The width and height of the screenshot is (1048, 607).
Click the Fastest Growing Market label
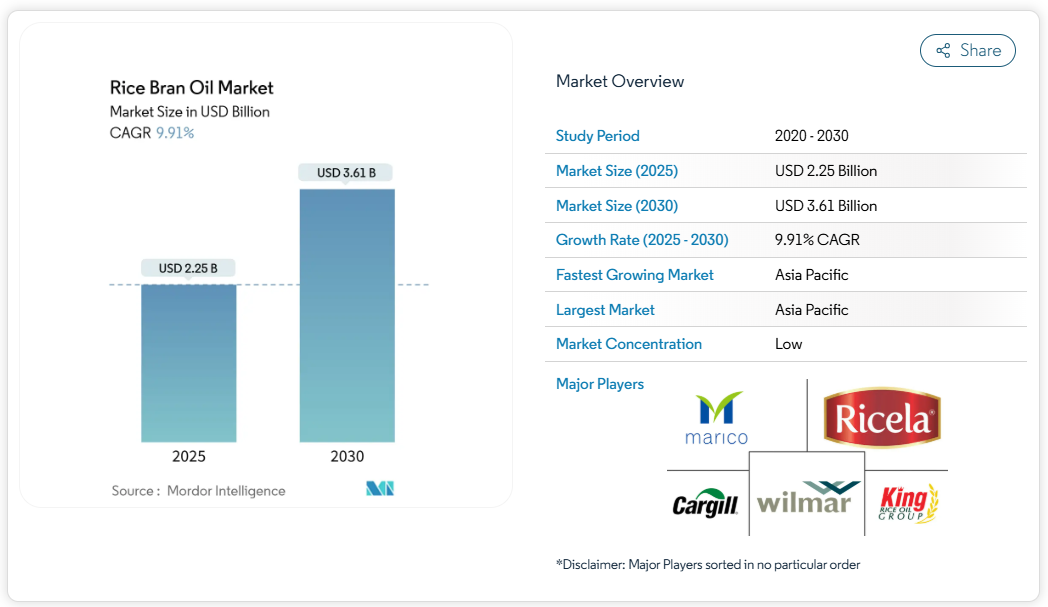tap(634, 275)
